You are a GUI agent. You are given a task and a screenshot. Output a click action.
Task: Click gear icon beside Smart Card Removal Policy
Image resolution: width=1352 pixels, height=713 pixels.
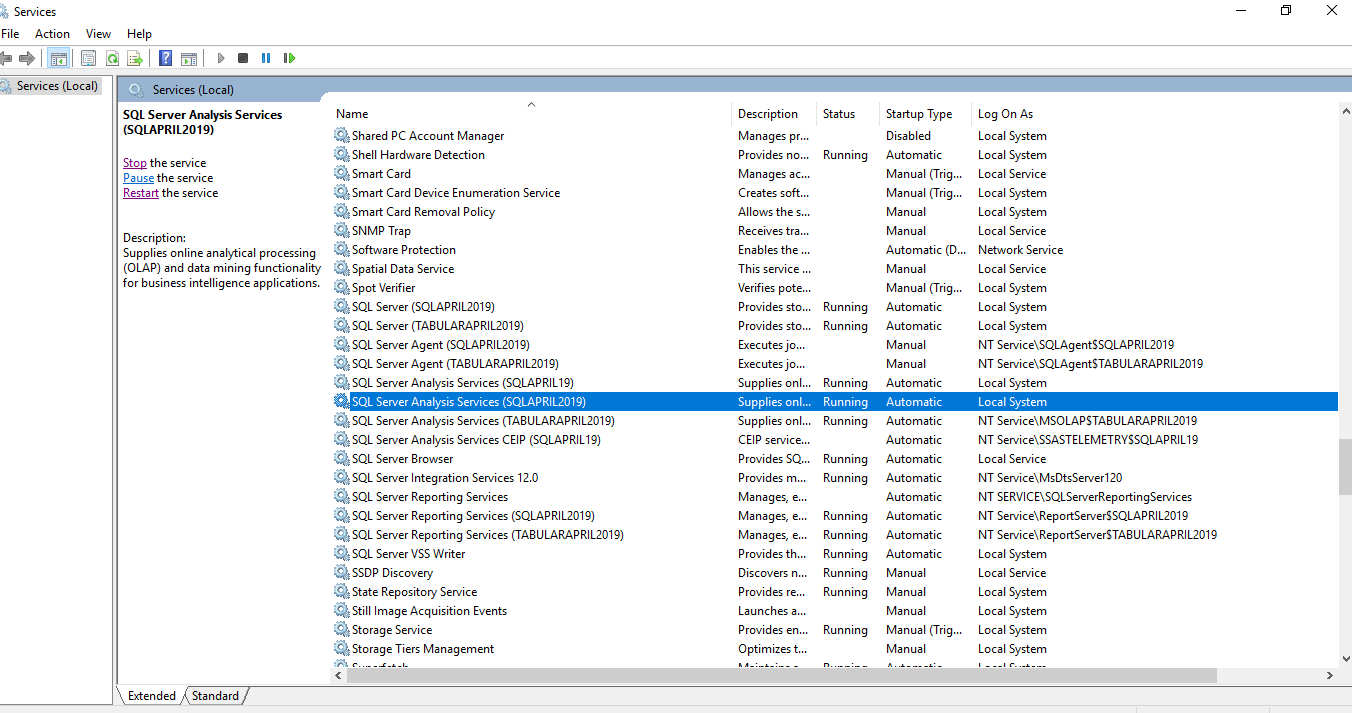(342, 212)
